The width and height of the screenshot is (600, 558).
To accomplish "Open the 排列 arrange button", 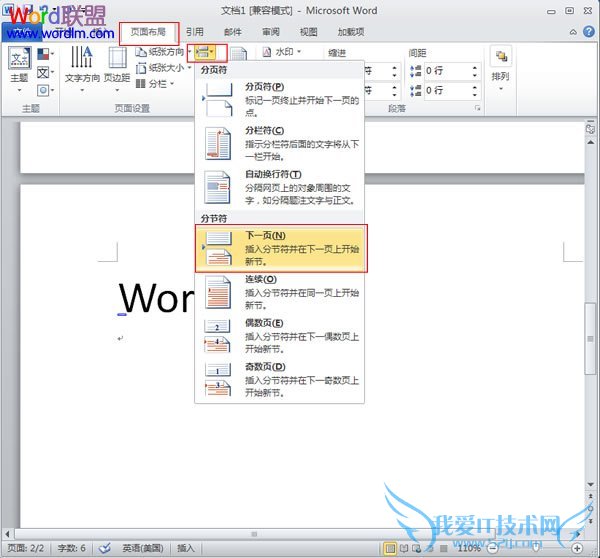I will click(x=501, y=70).
